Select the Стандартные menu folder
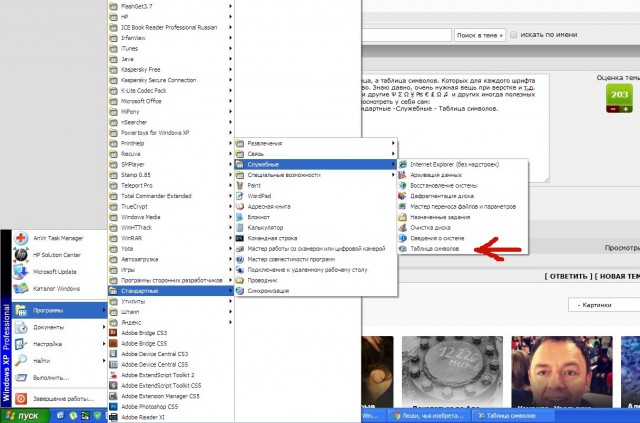Image resolution: width=640 pixels, height=423 pixels. point(171,291)
